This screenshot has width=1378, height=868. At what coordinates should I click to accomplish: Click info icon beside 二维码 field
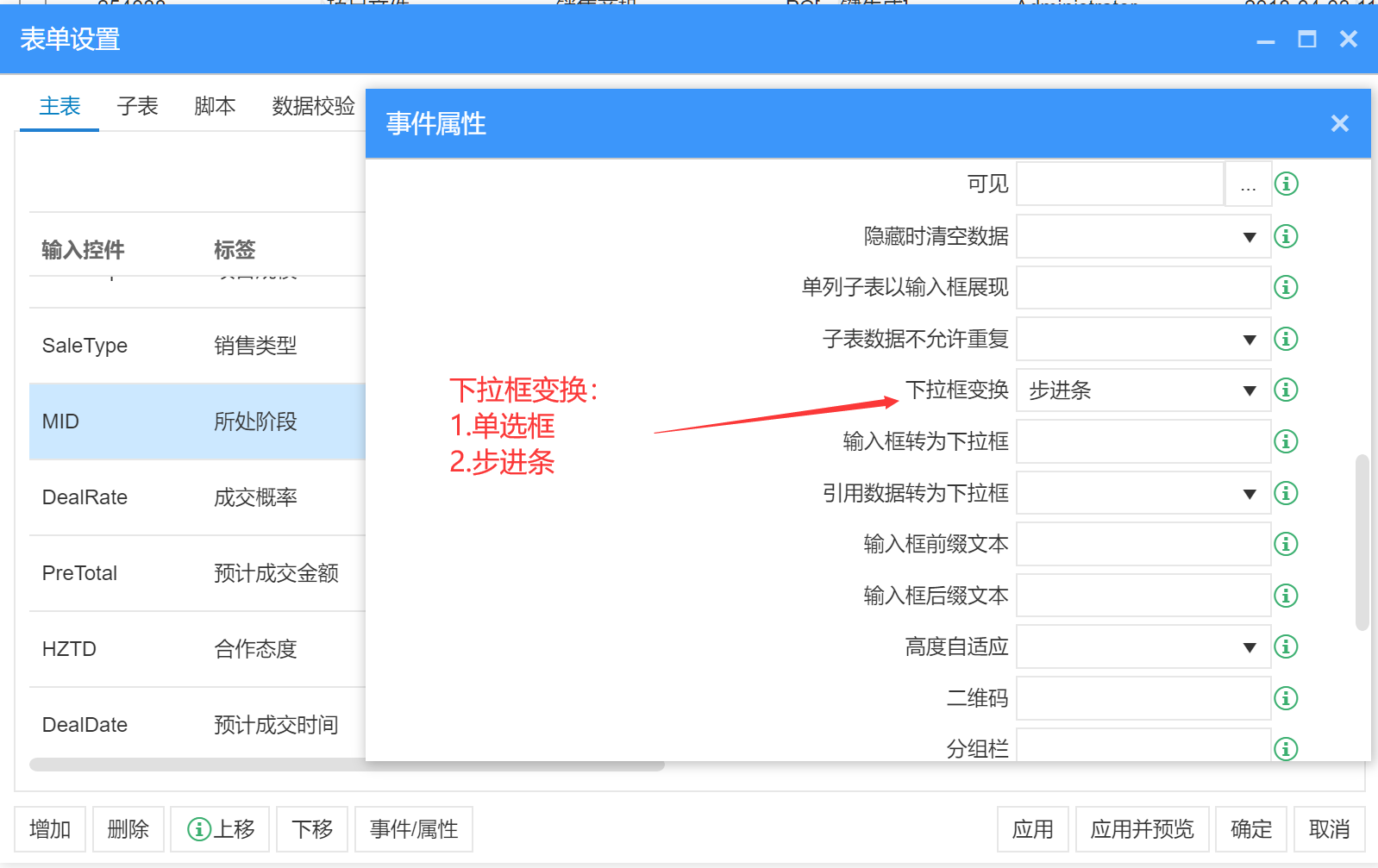point(1286,698)
